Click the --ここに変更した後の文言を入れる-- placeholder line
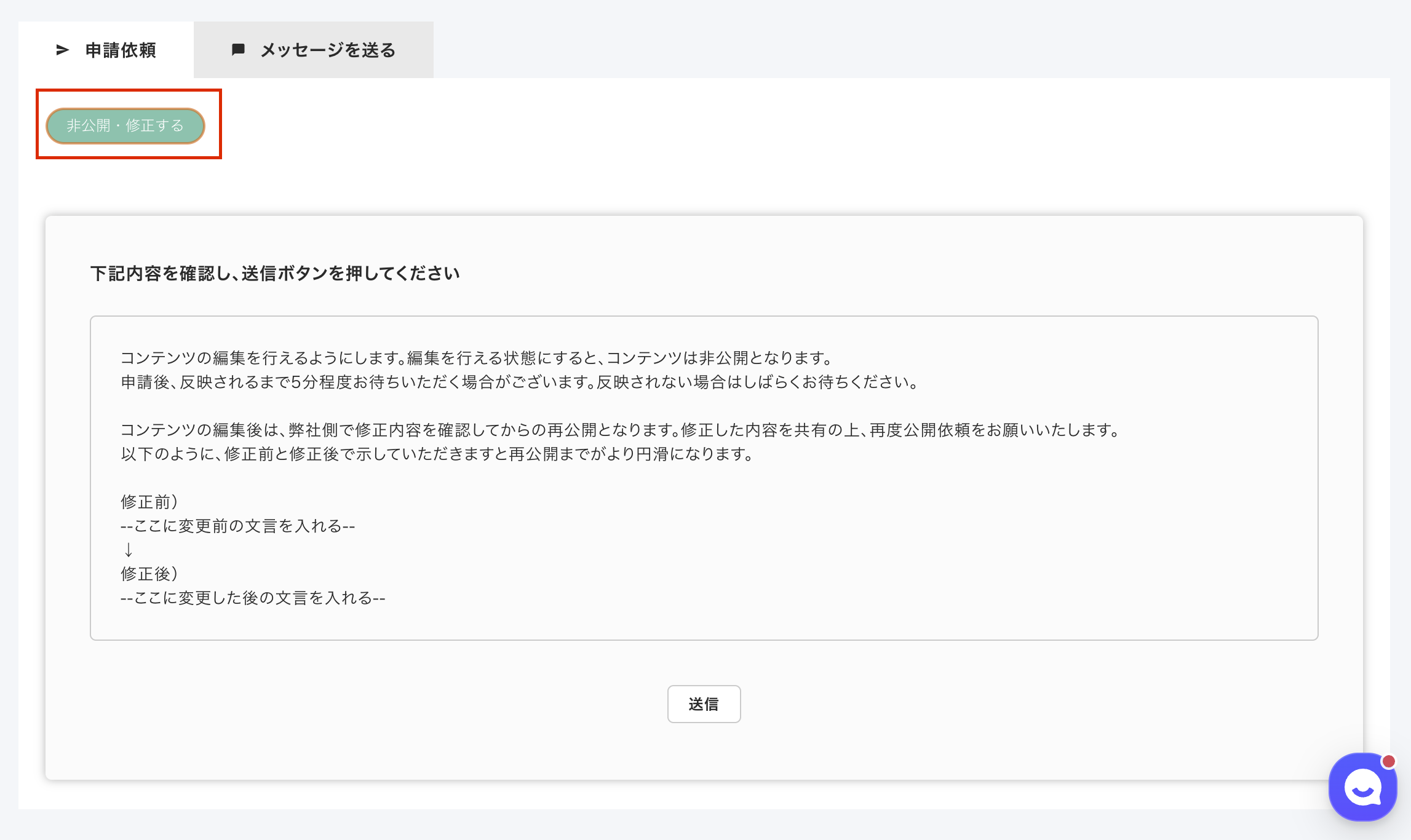This screenshot has width=1411, height=840. click(x=253, y=598)
